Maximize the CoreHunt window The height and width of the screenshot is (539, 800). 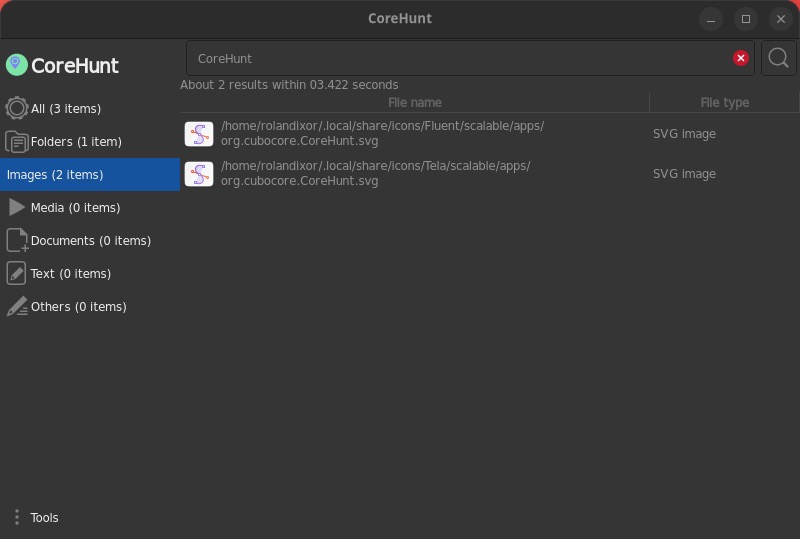pos(746,19)
